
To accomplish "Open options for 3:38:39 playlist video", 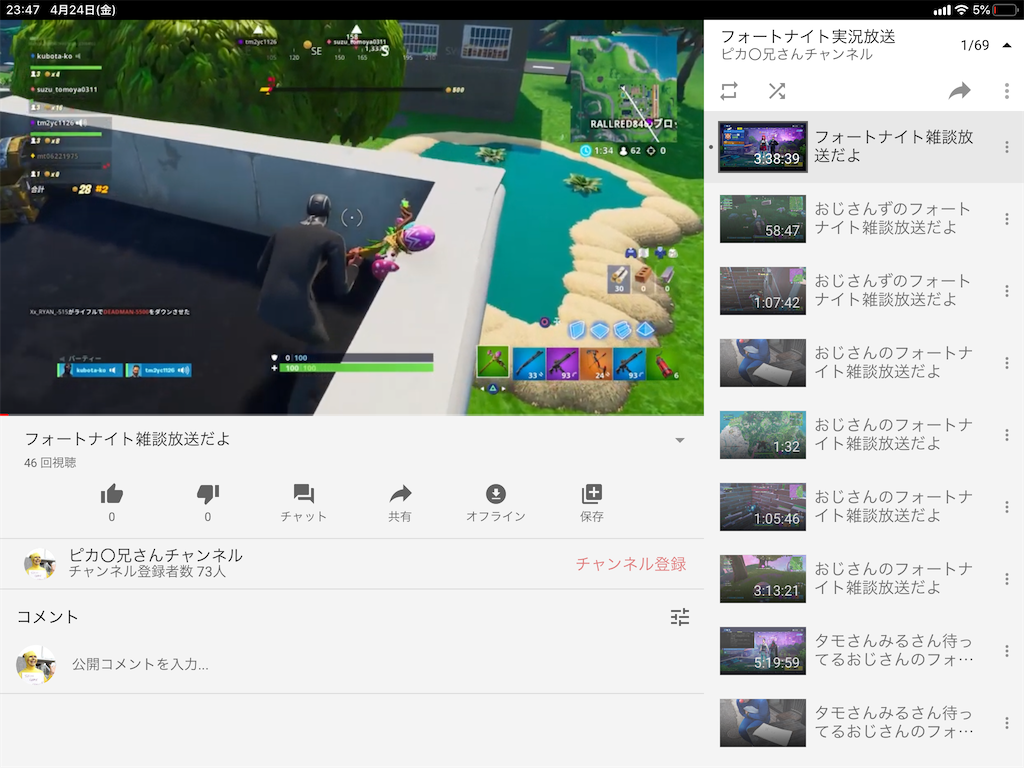I will [x=1006, y=148].
